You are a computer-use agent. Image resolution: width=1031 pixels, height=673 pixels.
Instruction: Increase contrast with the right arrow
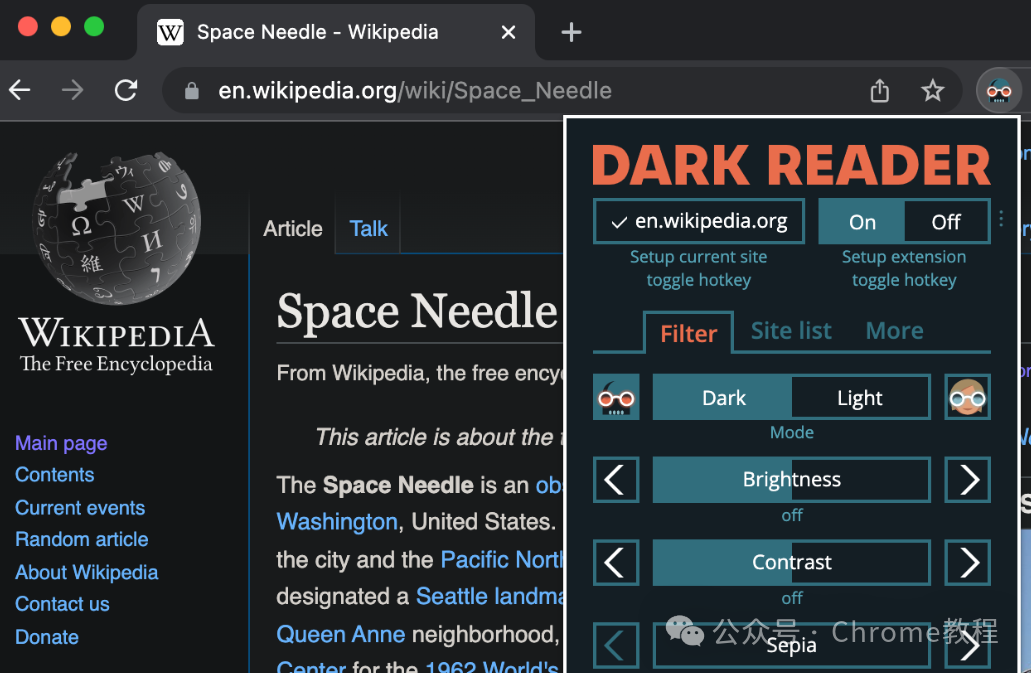(x=967, y=563)
